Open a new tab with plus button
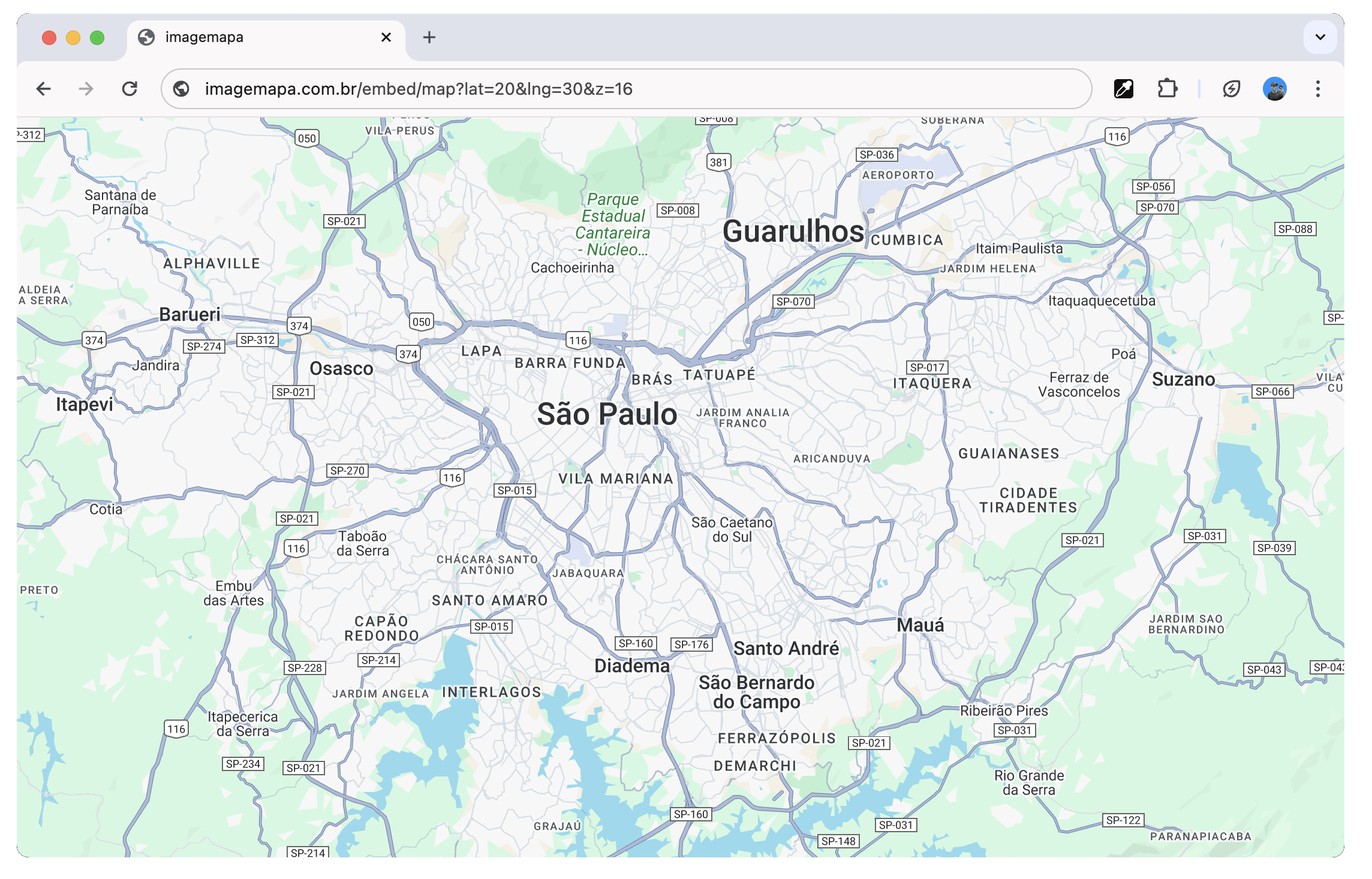Viewport: 1372px width, 879px height. (429, 37)
